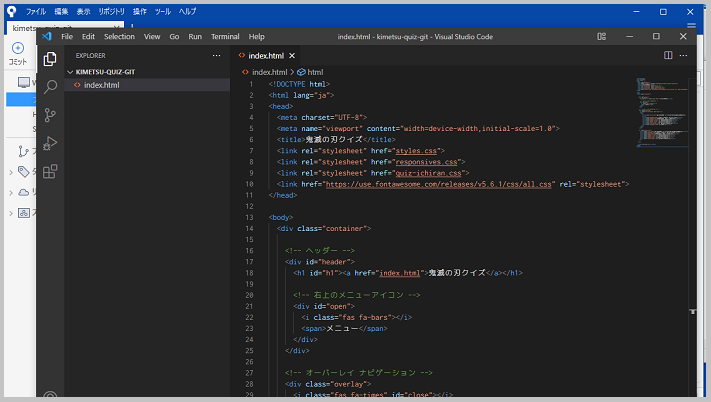Image resolution: width=711 pixels, height=402 pixels.
Task: Click the SourceTree app logo
Action: point(11,11)
